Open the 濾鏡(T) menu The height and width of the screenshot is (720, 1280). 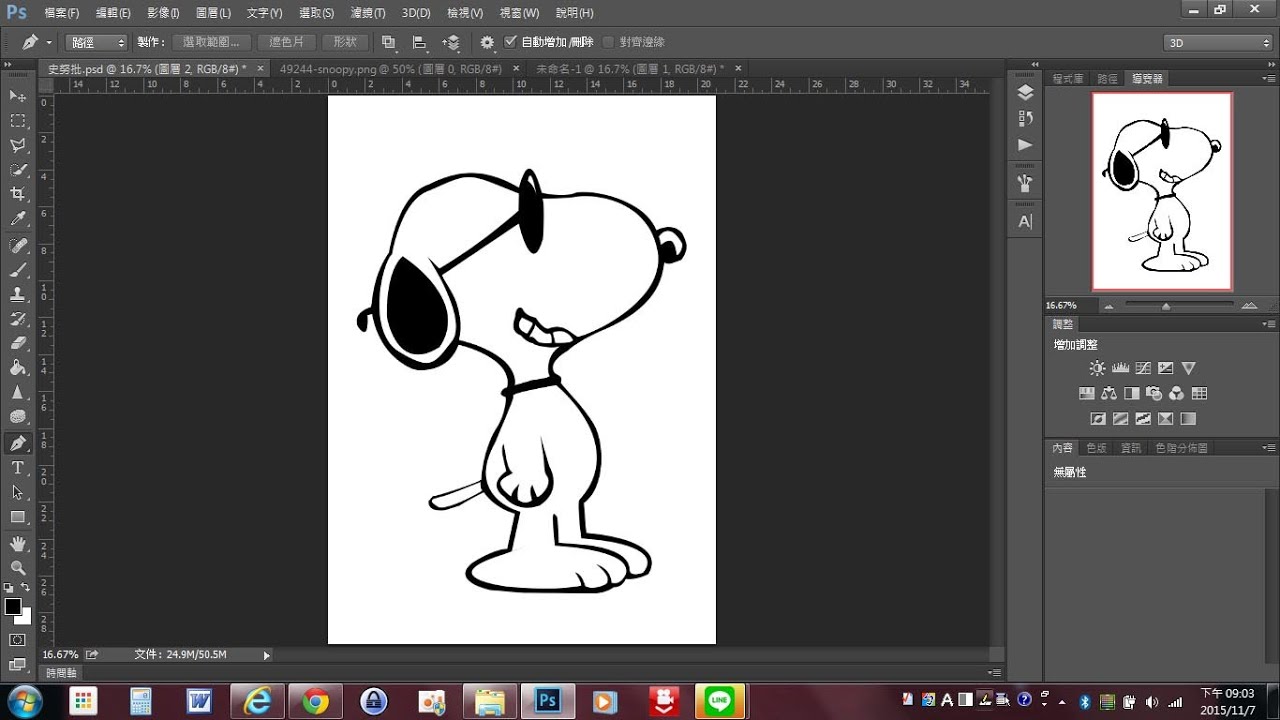(x=368, y=13)
